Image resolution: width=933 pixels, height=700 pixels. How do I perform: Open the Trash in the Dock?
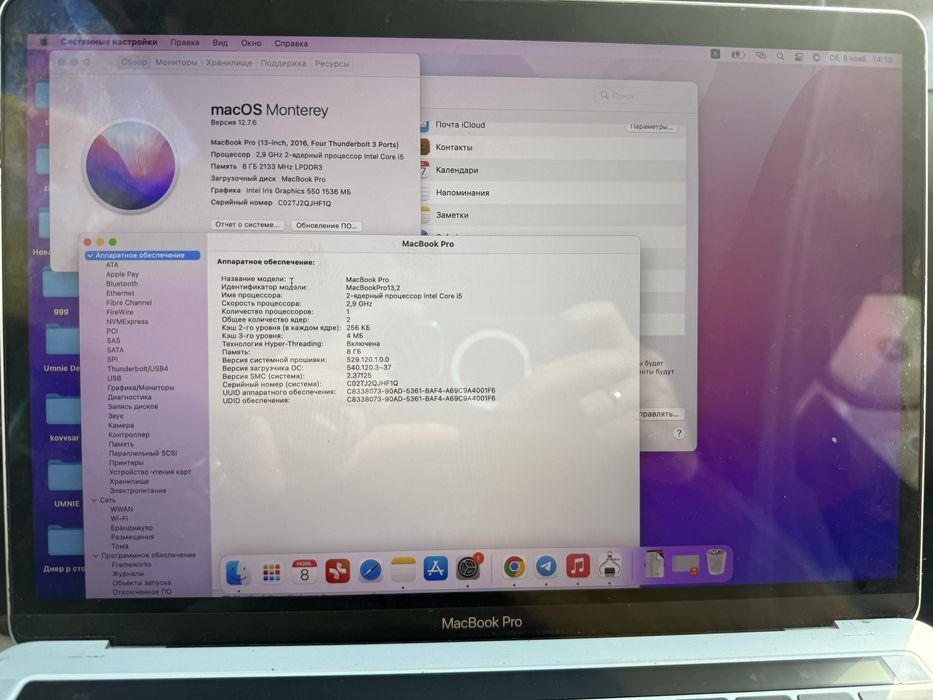716,561
